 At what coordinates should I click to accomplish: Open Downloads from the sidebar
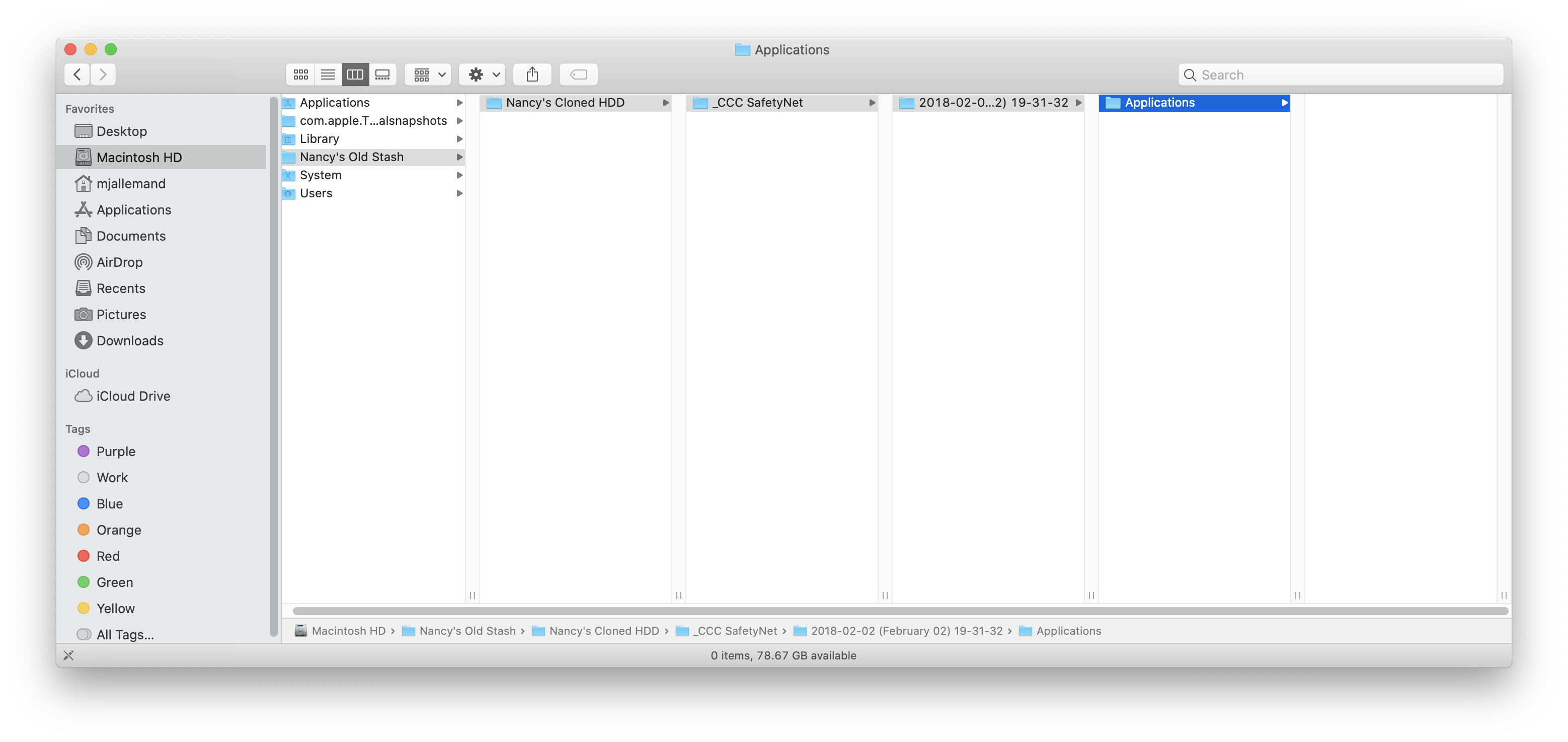point(130,340)
